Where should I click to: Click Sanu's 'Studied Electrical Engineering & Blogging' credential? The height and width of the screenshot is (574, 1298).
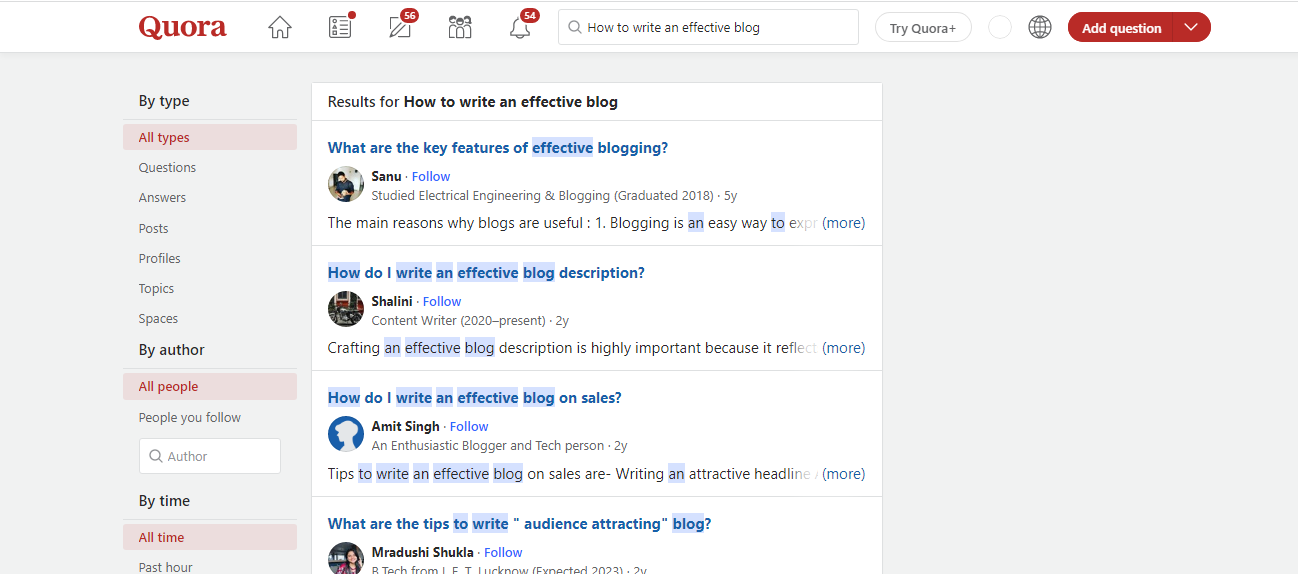coord(542,196)
